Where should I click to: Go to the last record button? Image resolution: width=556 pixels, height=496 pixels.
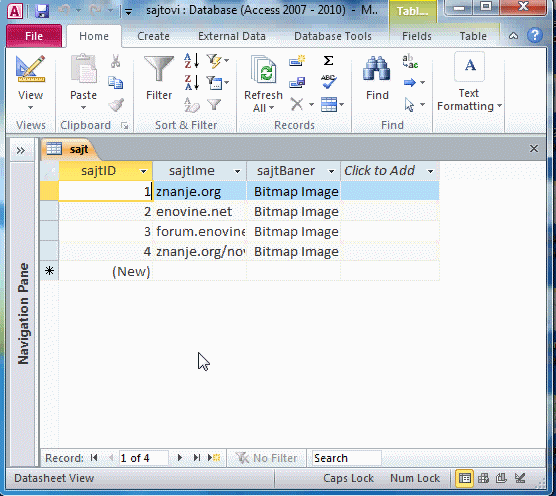point(197,458)
